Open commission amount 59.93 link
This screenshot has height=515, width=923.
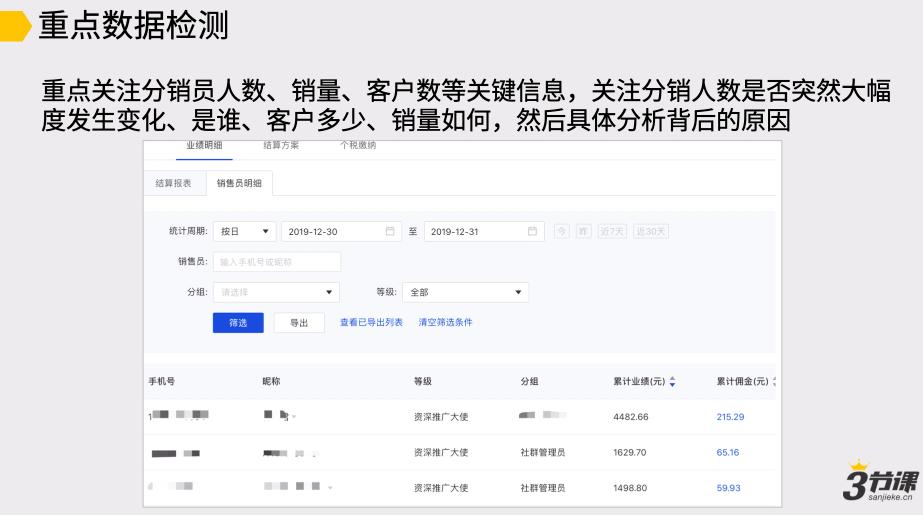point(728,488)
